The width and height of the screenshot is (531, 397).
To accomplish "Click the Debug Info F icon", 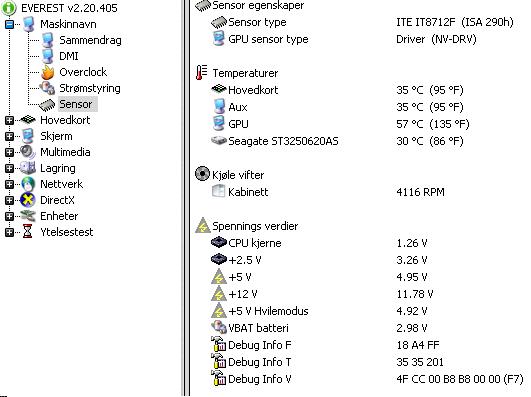I will pyautogui.click(x=218, y=344).
